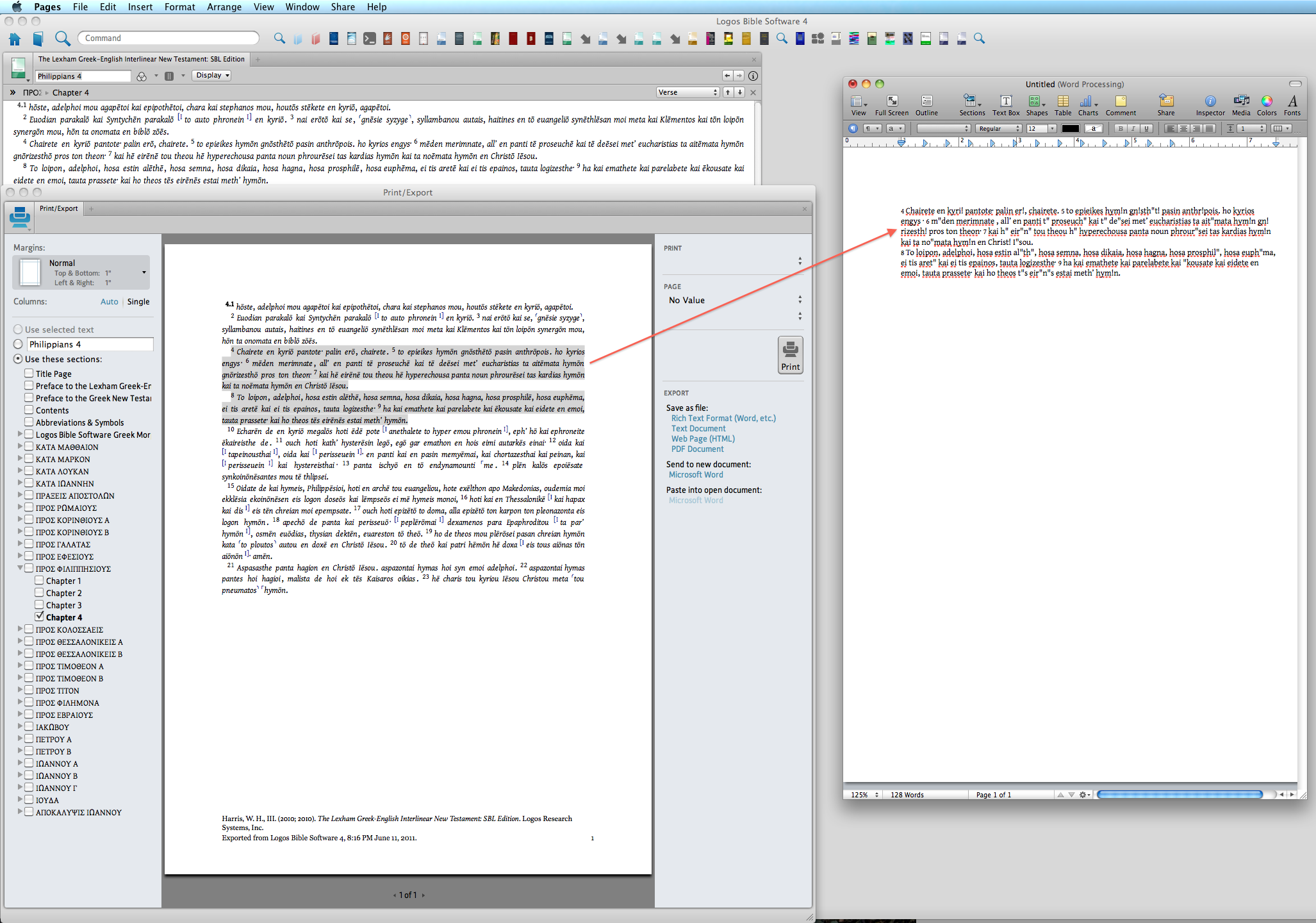Insert a Table in Pages
The image size is (1316, 923).
[x=1063, y=106]
